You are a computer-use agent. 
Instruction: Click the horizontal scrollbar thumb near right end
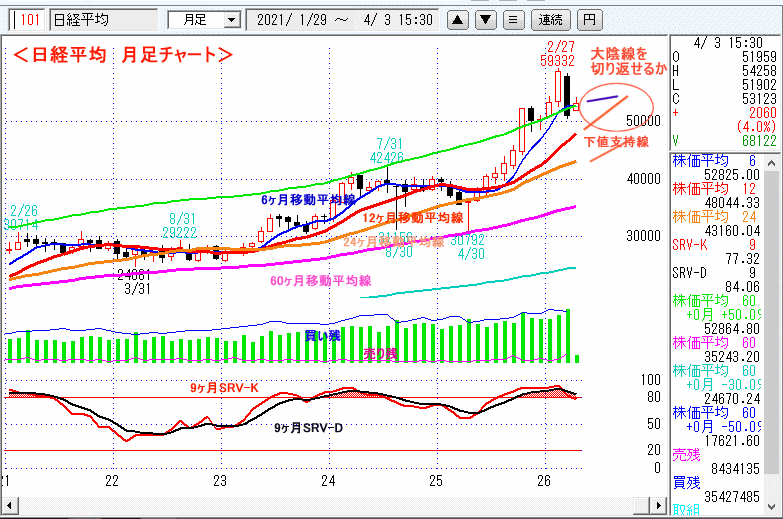coord(642,505)
